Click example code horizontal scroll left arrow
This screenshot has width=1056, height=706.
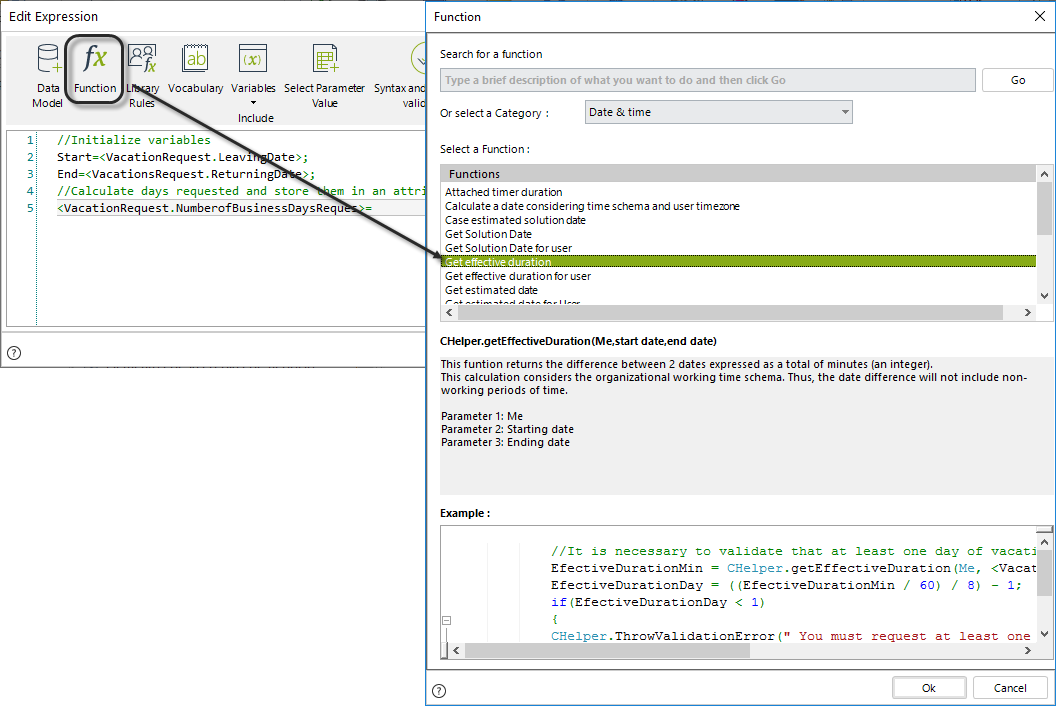(x=456, y=651)
